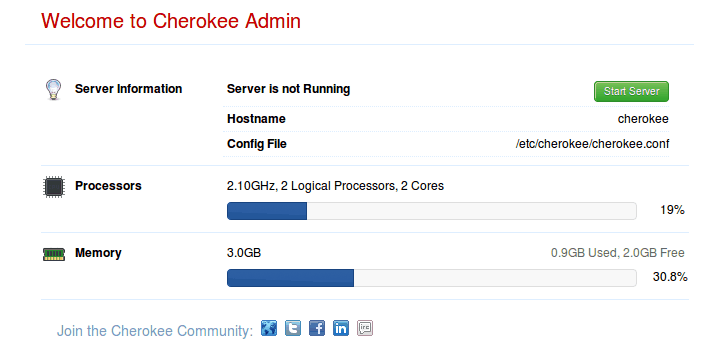The image size is (720, 360).
Task: Select the config file path /etc/cherokee/cherokee.conf
Action: tap(592, 144)
